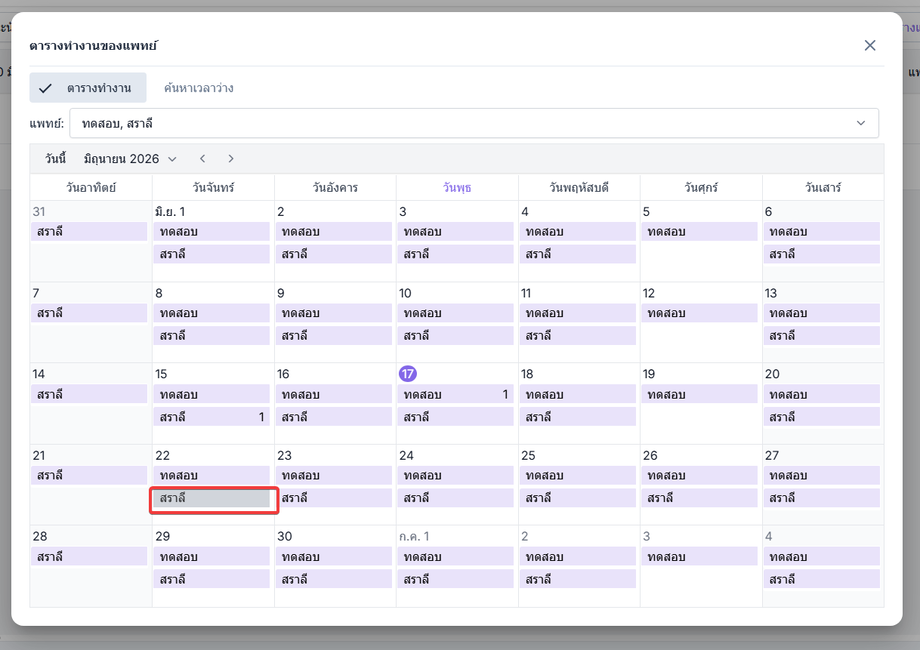Select ทดสอบ entry on June 16
Viewport: 920px width, 650px height.
(x=333, y=394)
